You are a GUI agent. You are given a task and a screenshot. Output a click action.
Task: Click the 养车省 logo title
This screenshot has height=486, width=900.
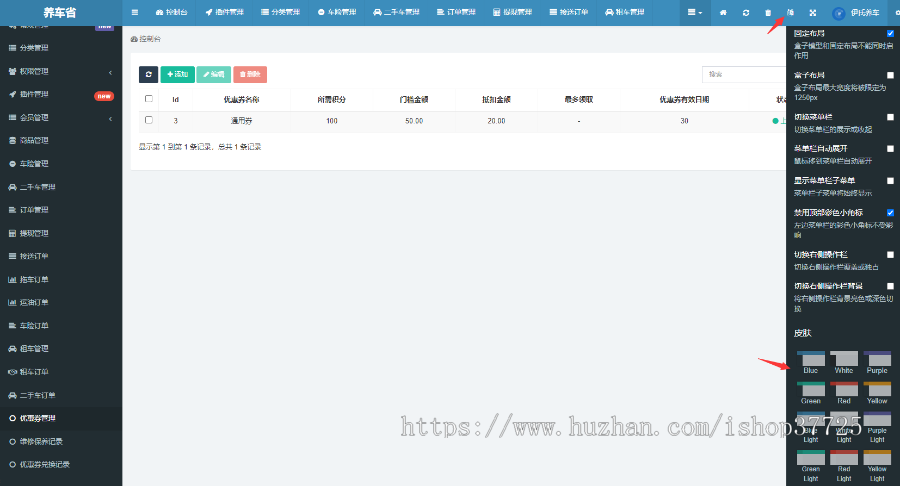[60, 13]
